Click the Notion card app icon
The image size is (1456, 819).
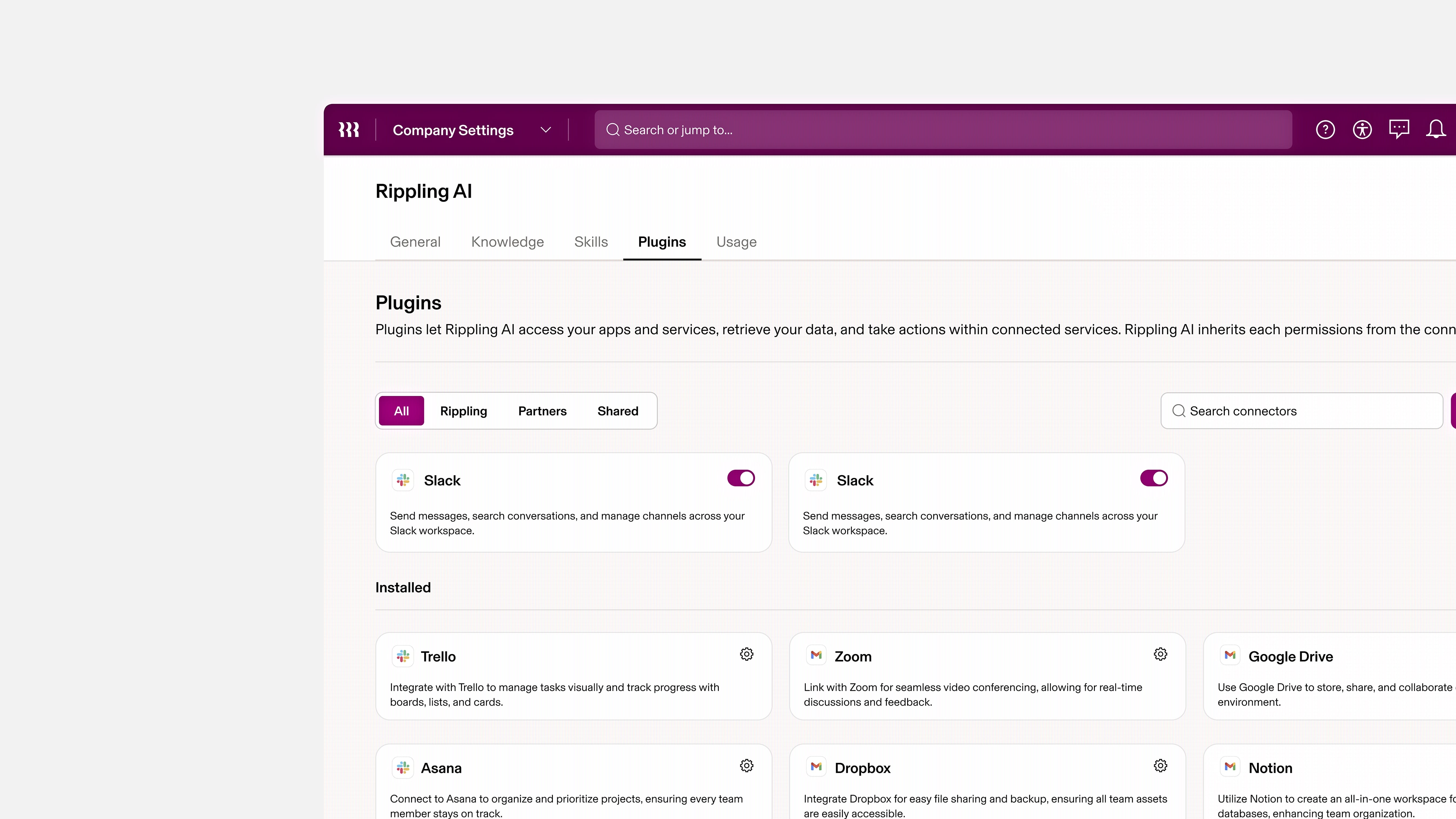(1230, 767)
